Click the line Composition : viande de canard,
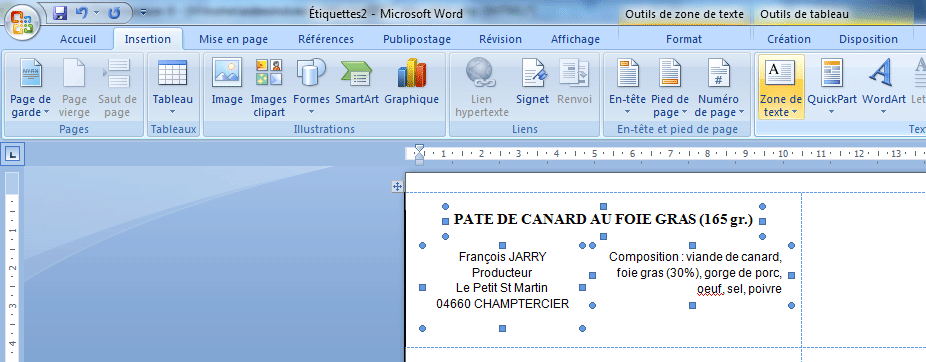 tap(696, 257)
